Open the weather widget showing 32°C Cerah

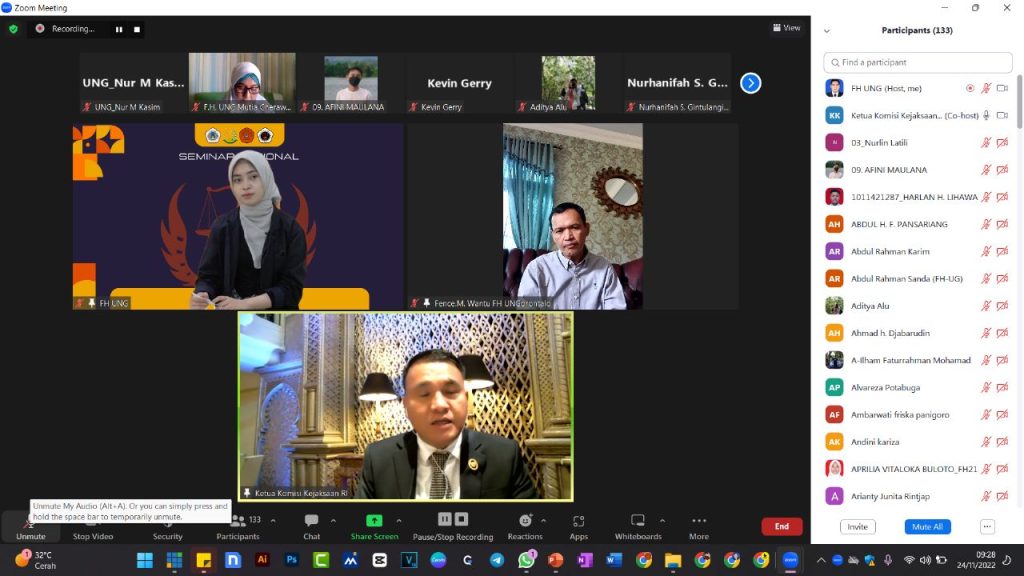(x=35, y=560)
